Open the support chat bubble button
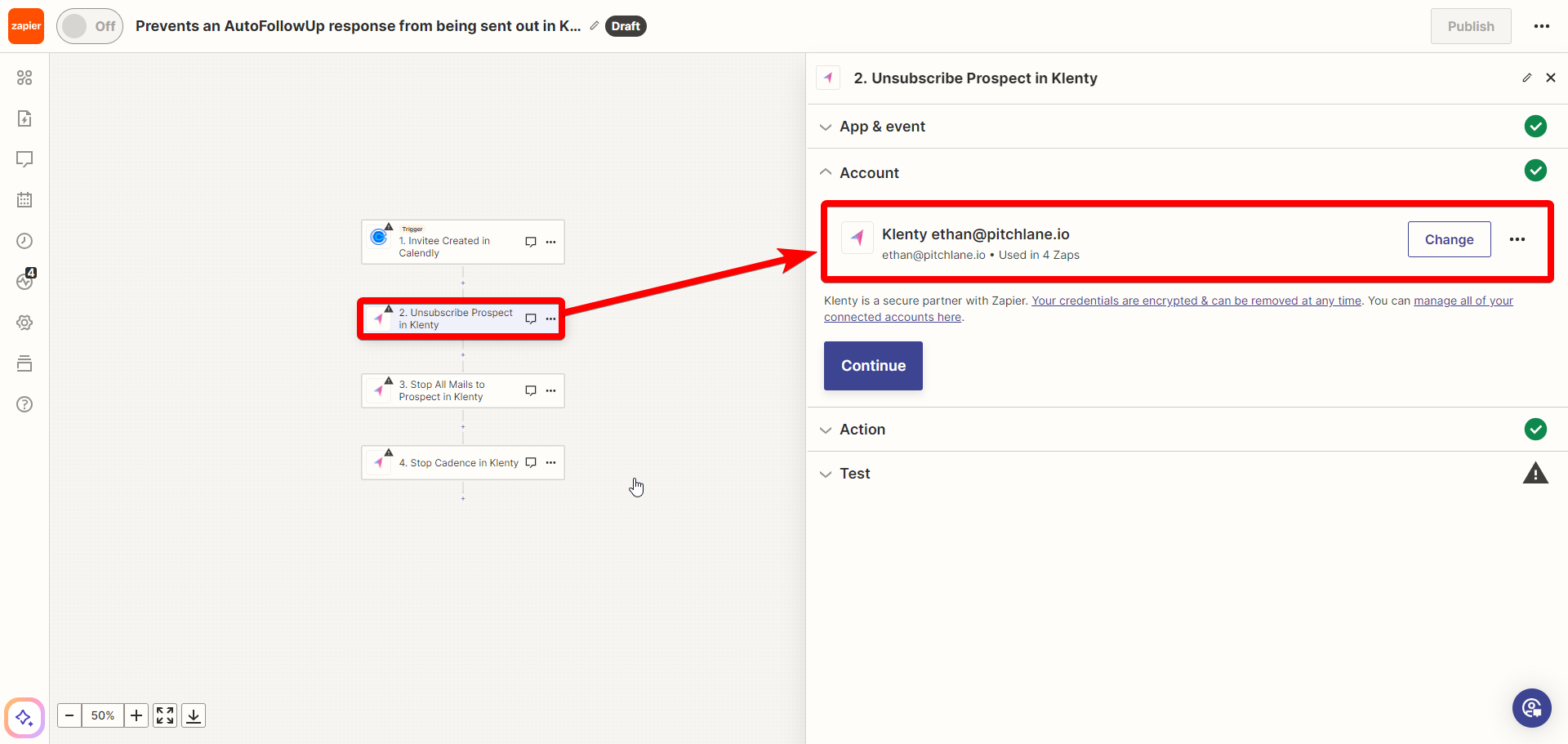The width and height of the screenshot is (1568, 744). point(1531,707)
